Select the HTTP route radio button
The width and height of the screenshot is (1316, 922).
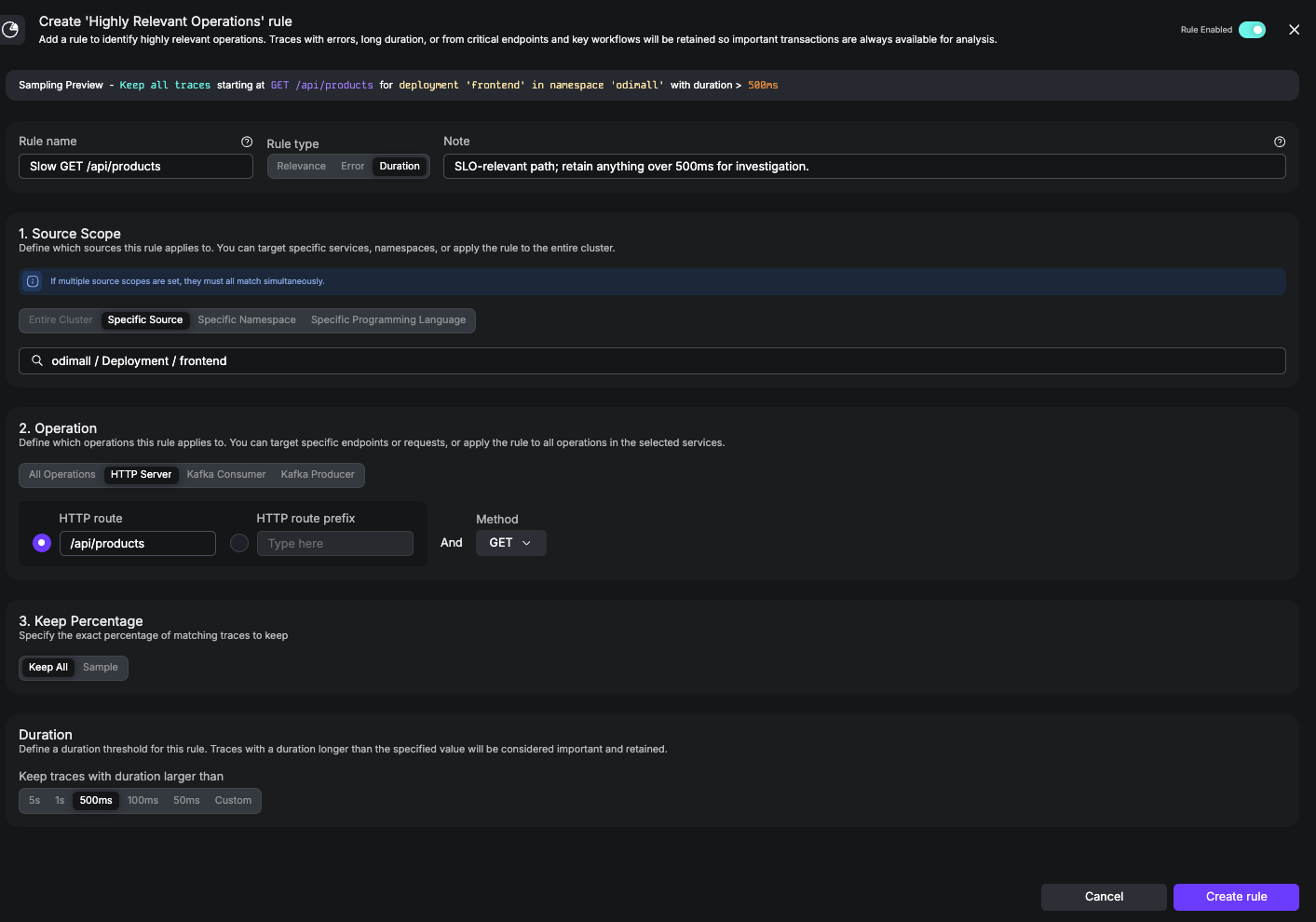pyautogui.click(x=42, y=543)
